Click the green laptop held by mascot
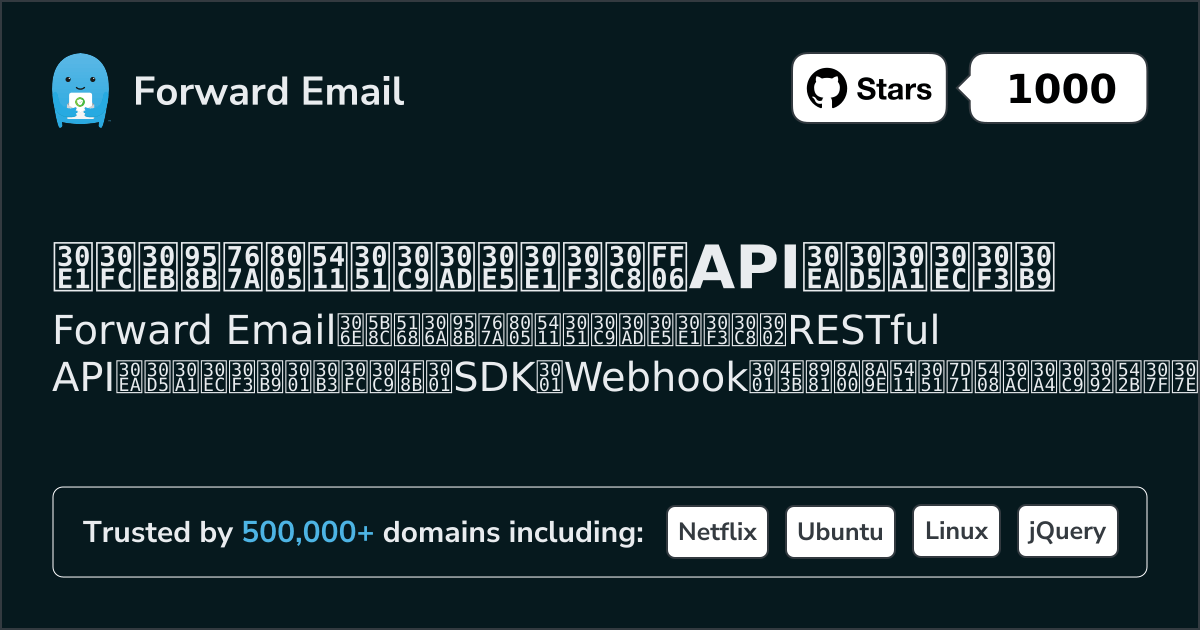The width and height of the screenshot is (1200, 630). pyautogui.click(x=78, y=102)
